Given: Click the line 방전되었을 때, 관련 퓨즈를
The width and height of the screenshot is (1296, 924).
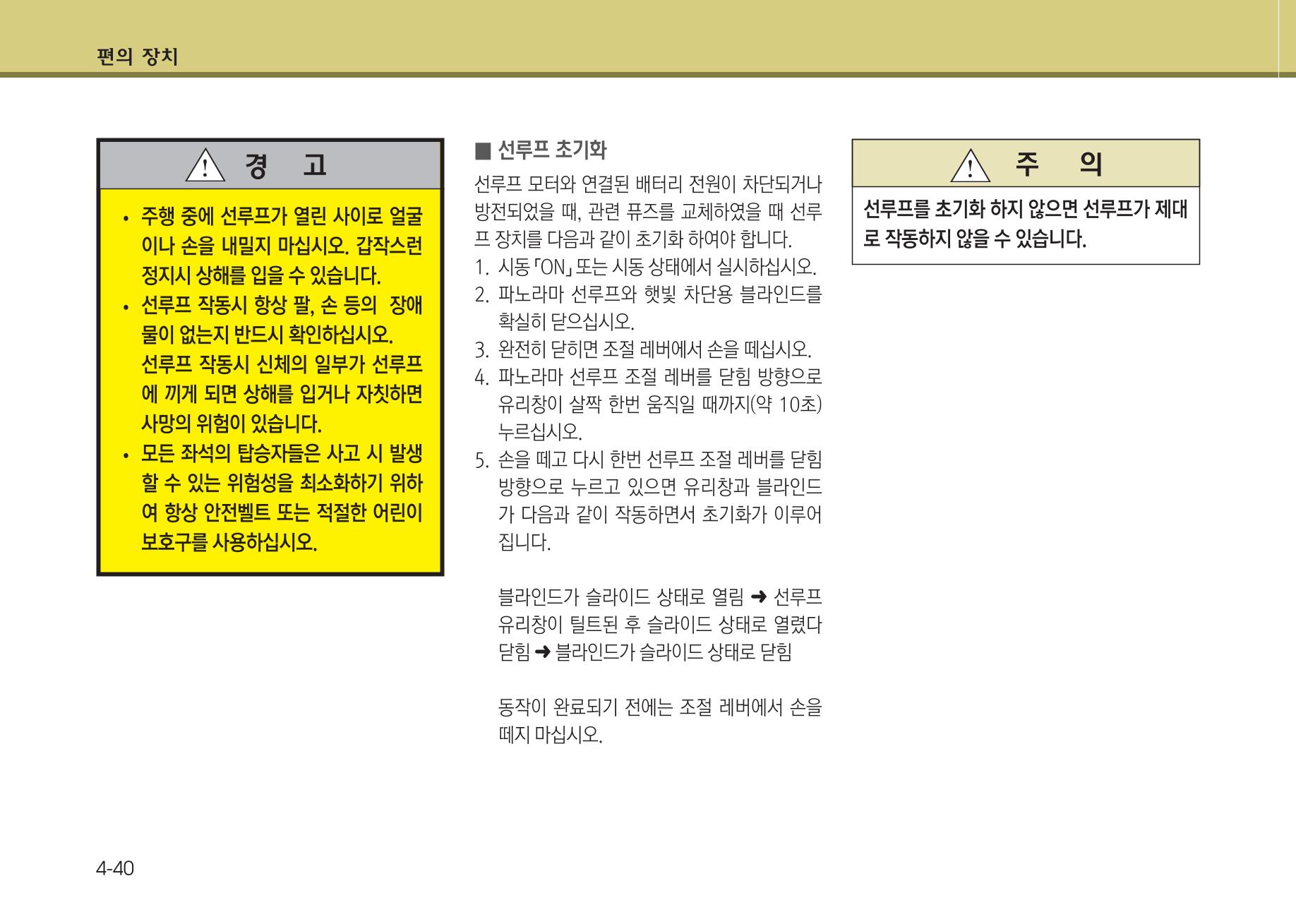Looking at the screenshot, I should click(x=649, y=212).
